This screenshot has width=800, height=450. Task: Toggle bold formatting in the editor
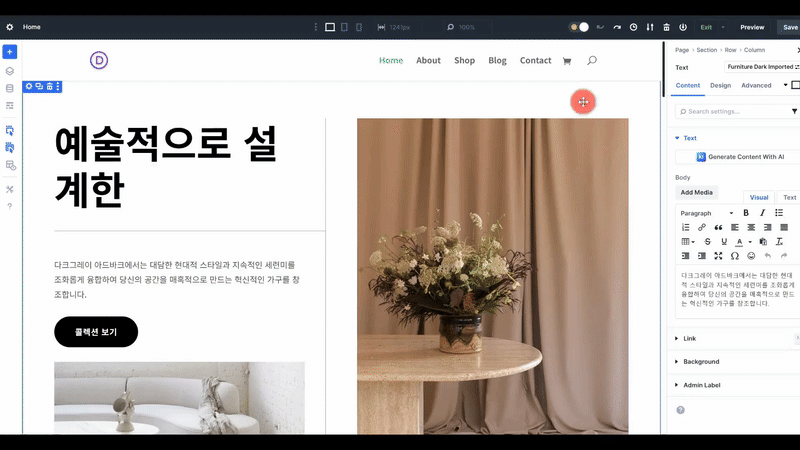click(x=745, y=213)
